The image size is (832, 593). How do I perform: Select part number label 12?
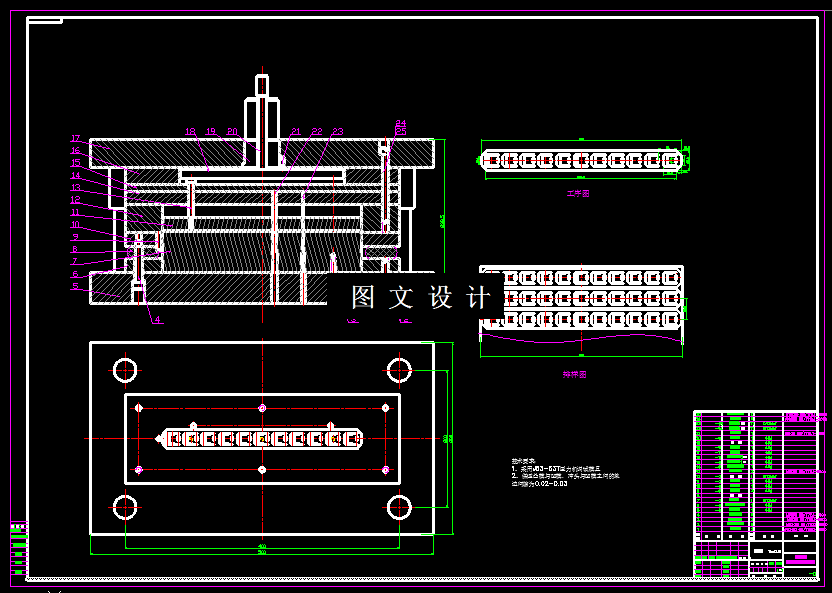point(75,200)
